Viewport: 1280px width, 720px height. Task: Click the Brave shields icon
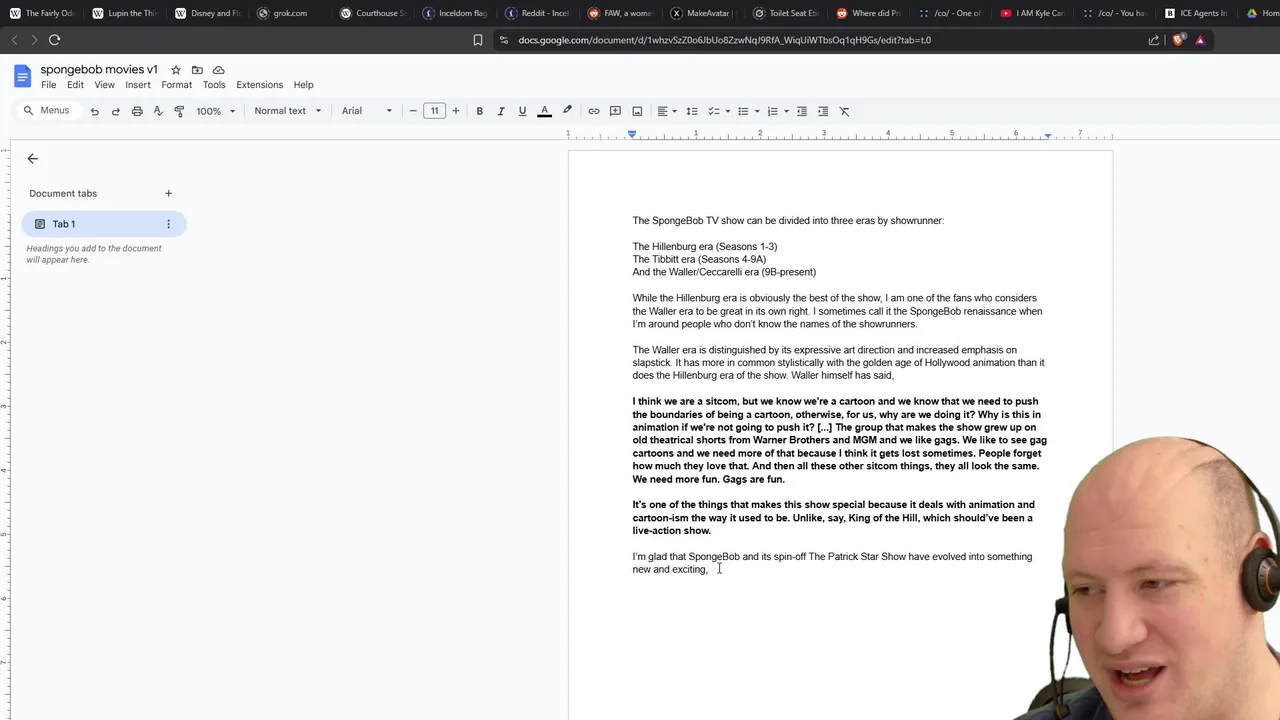pos(1178,40)
